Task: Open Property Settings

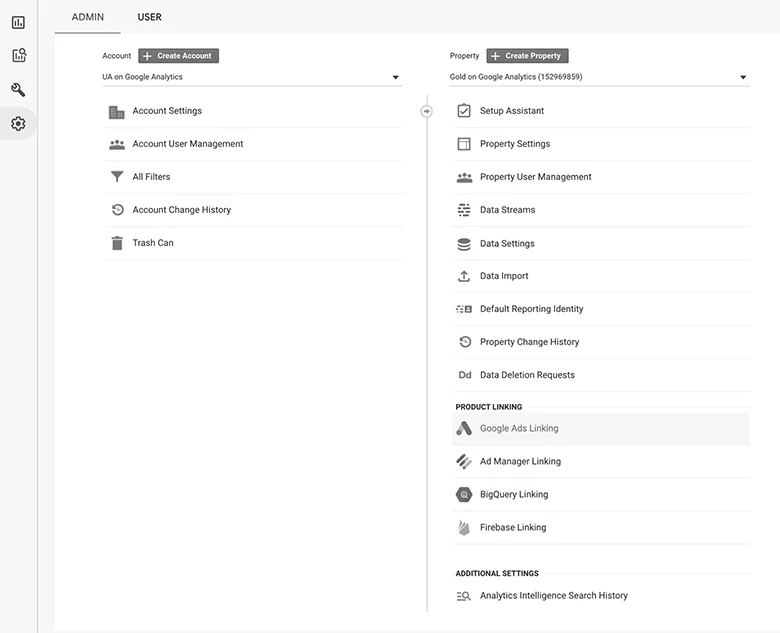Action: [x=600, y=144]
